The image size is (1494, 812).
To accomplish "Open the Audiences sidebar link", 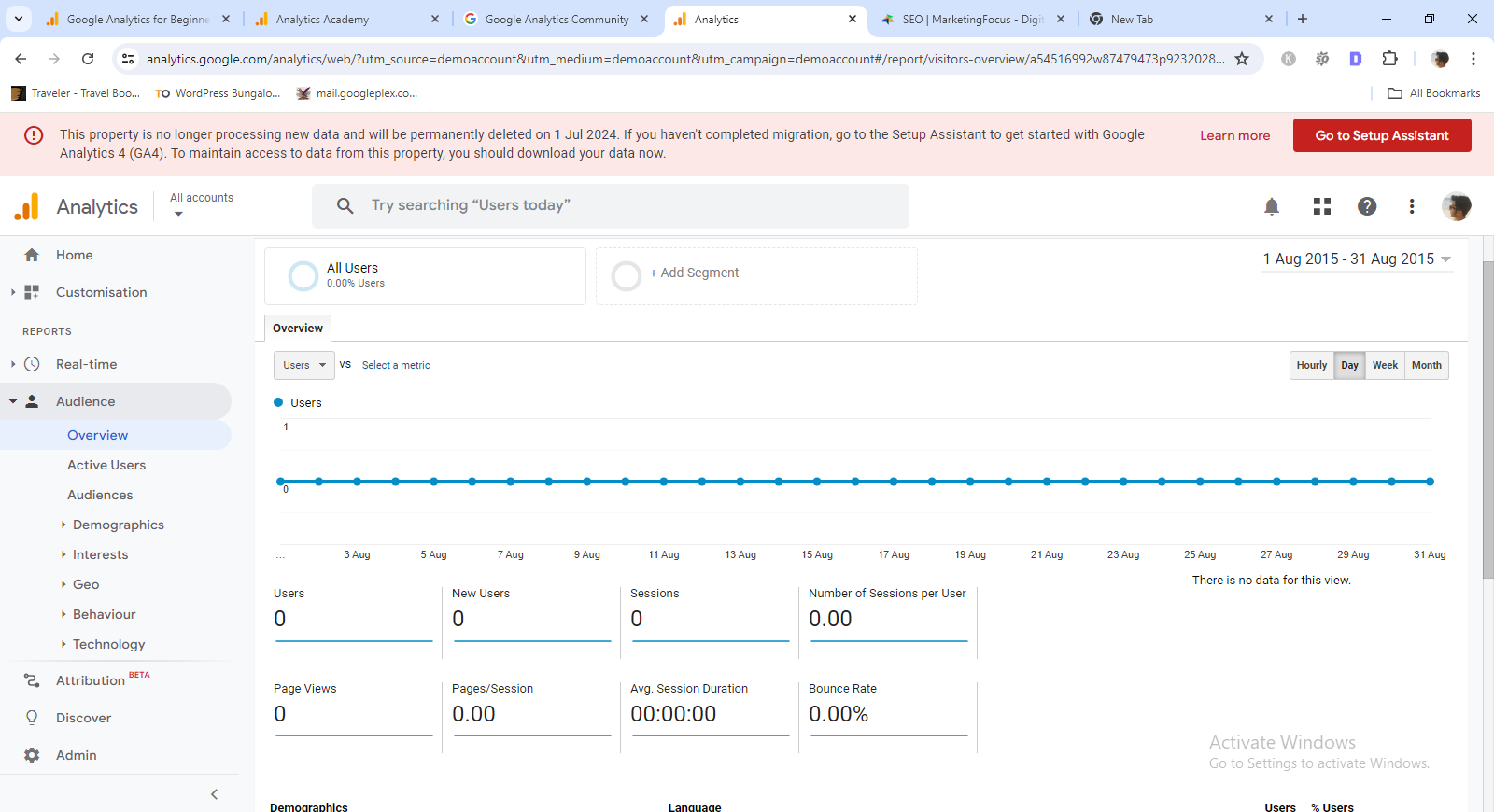I will (100, 495).
